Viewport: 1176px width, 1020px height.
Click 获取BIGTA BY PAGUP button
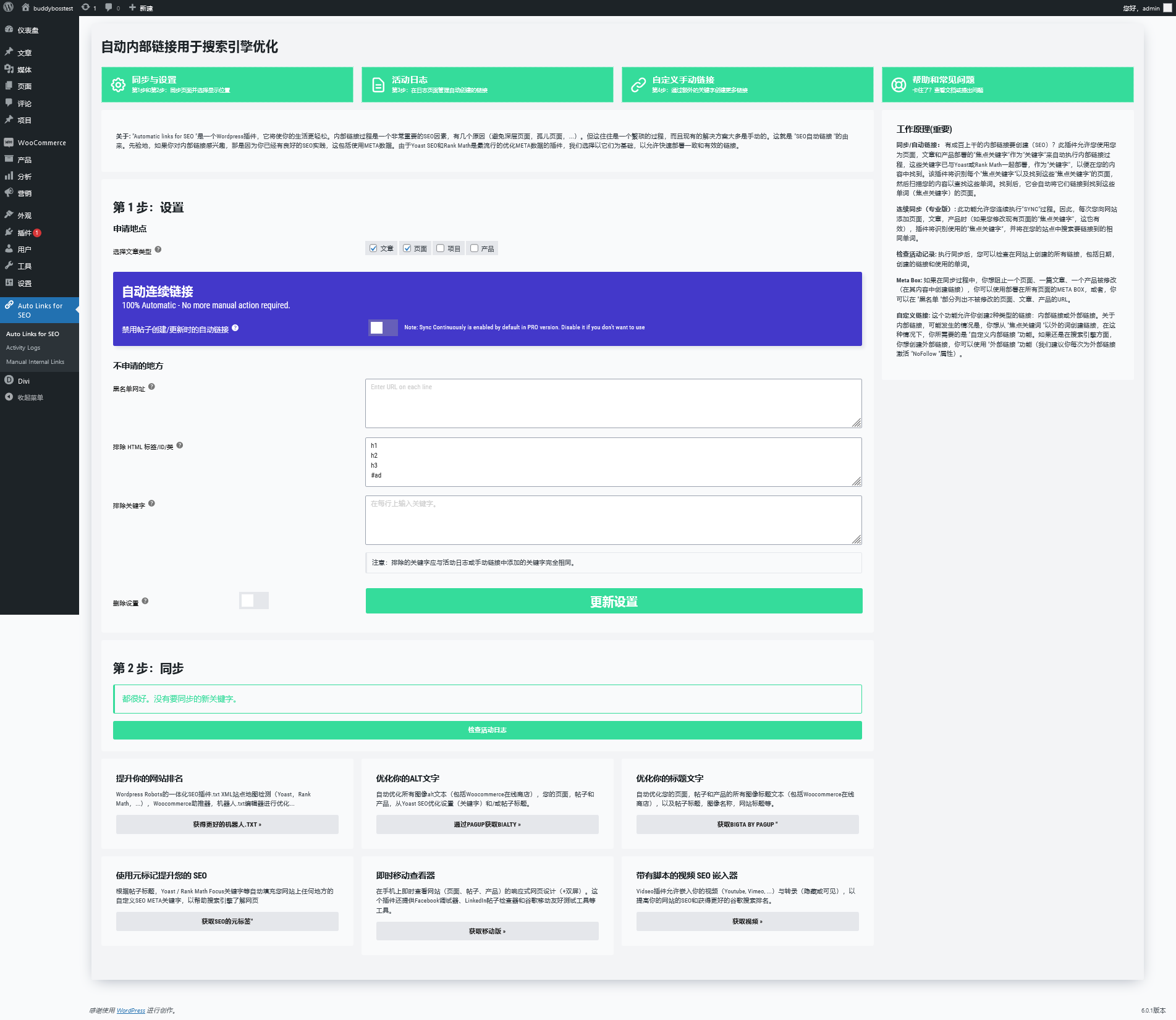pos(748,824)
